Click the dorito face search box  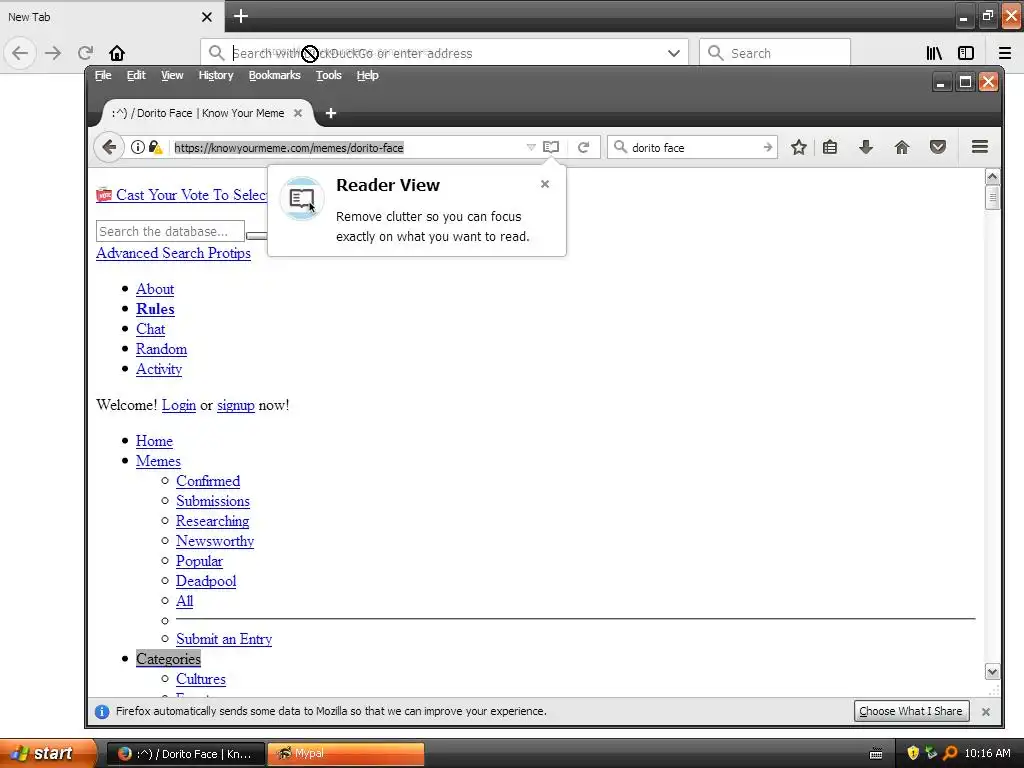(x=694, y=148)
